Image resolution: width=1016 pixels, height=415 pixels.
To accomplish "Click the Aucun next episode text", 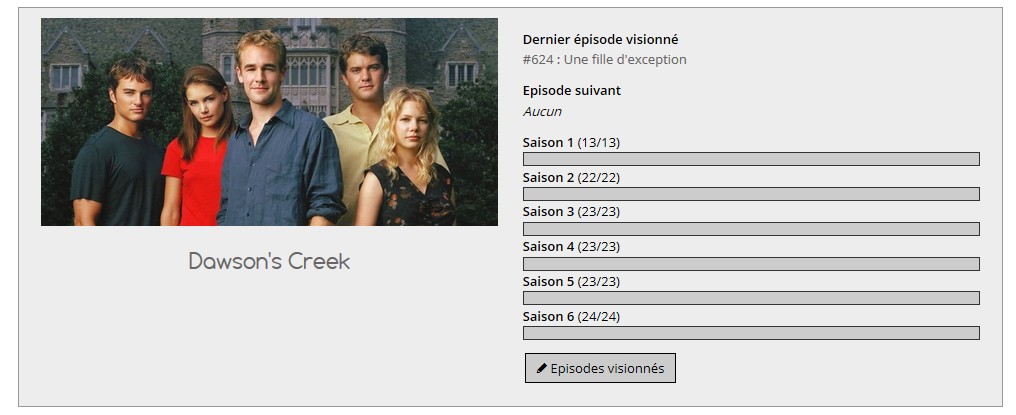I will pyautogui.click(x=542, y=112).
